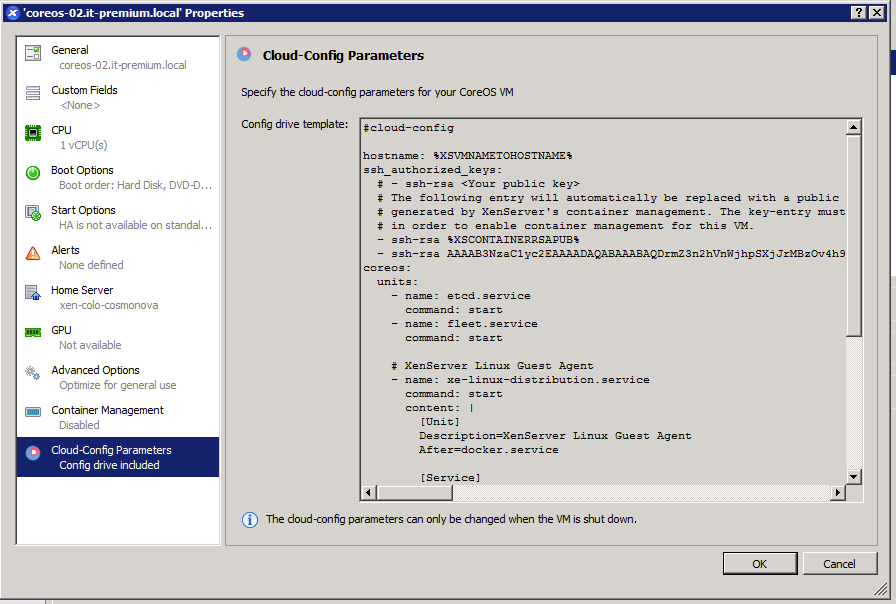Click the horizontal scroll right arrow
The height and width of the screenshot is (604, 896).
click(838, 492)
